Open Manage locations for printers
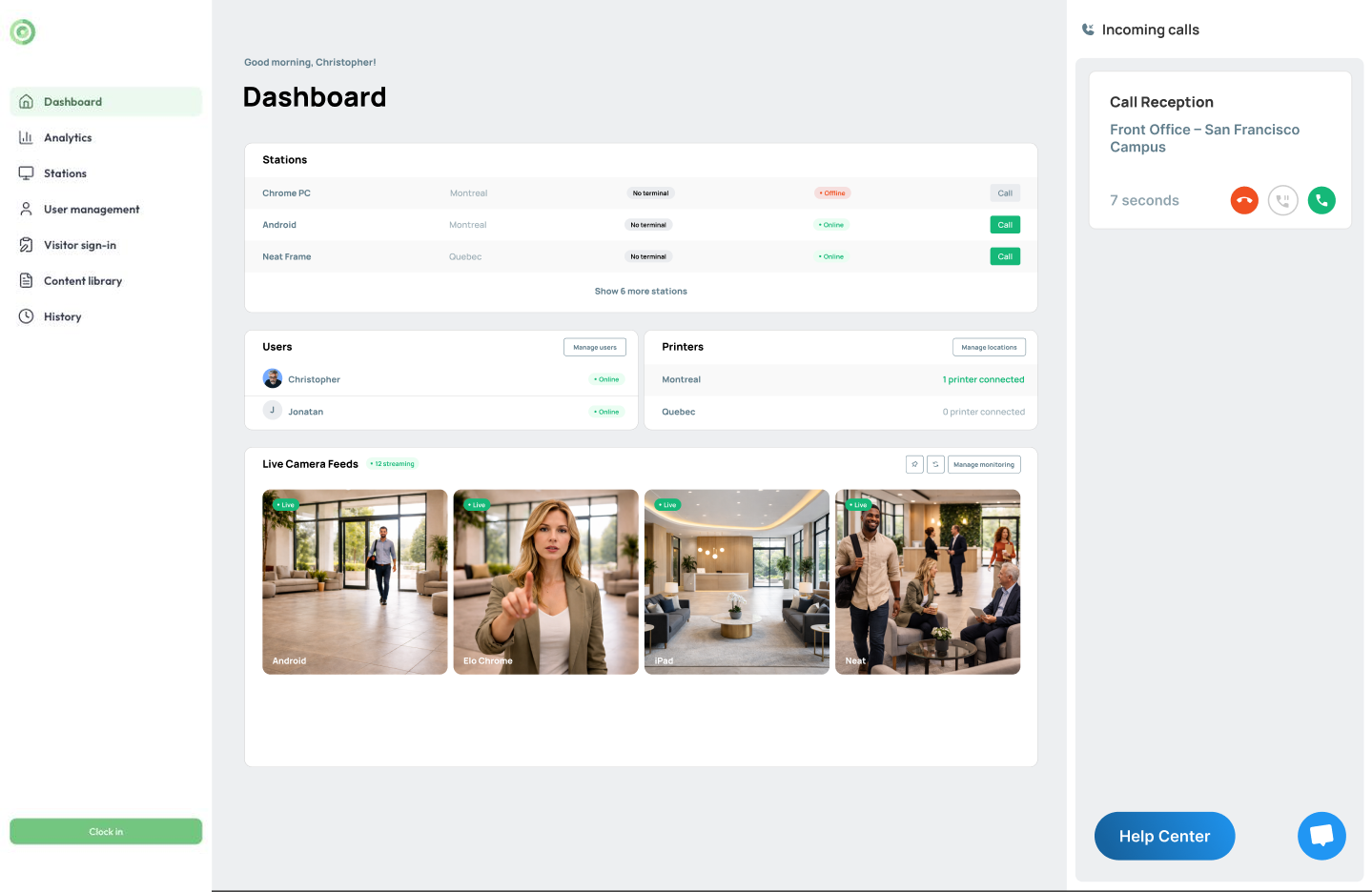Viewport: 1372px width, 892px height. [x=989, y=347]
